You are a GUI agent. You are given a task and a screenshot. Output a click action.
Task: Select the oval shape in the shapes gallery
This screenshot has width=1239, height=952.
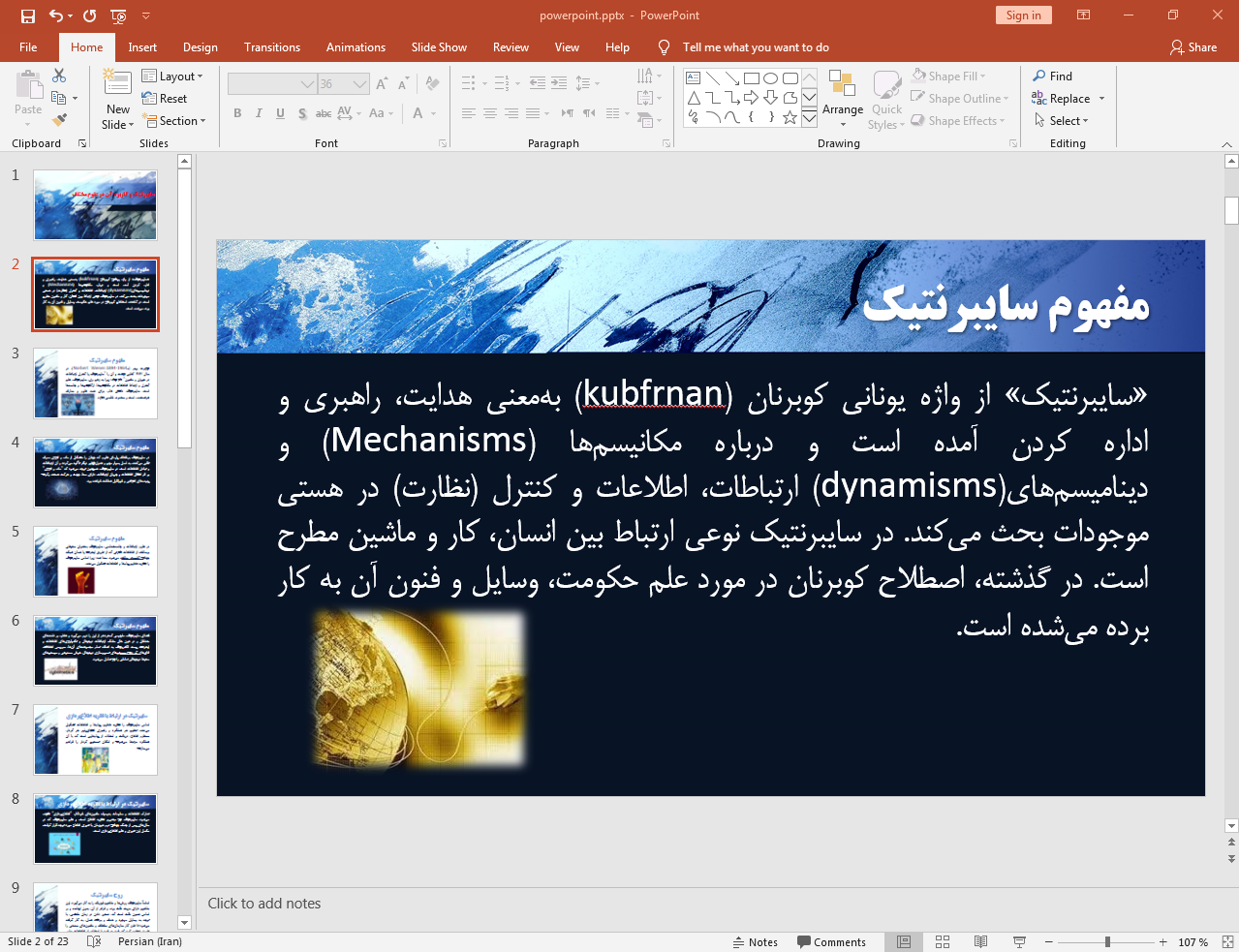coord(770,78)
